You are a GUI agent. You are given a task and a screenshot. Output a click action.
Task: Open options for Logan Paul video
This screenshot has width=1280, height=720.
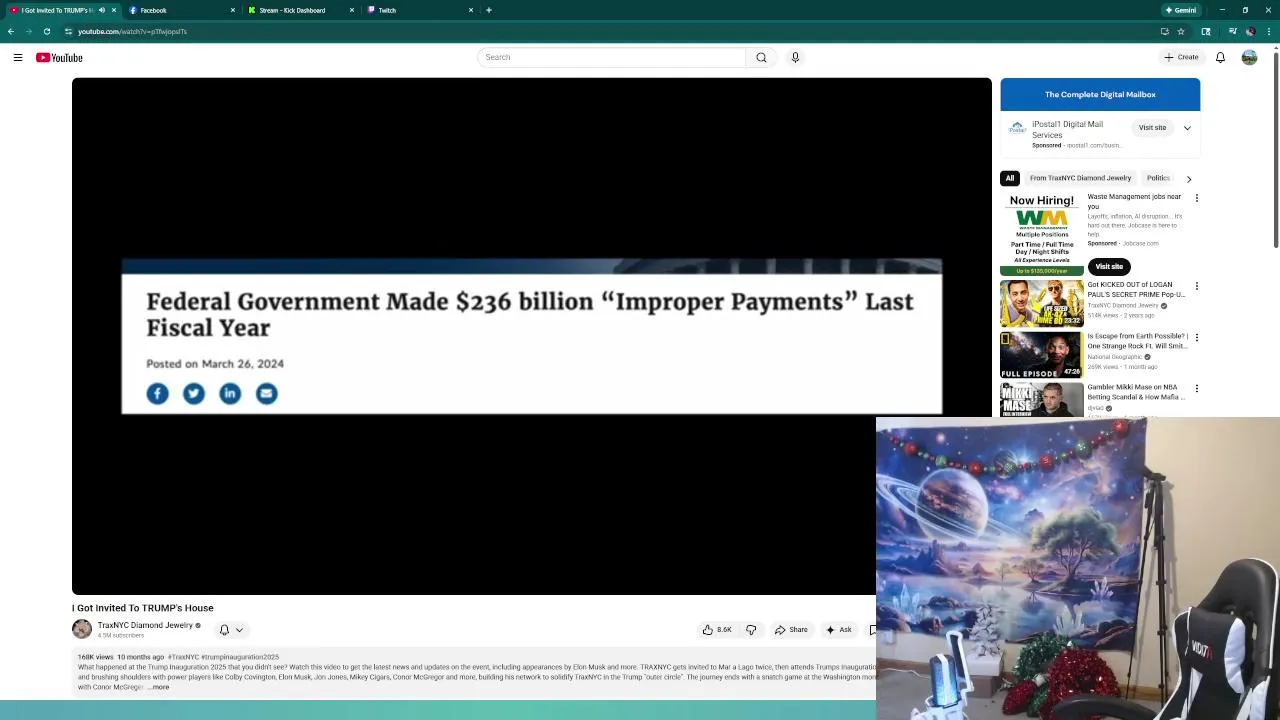(x=1196, y=286)
